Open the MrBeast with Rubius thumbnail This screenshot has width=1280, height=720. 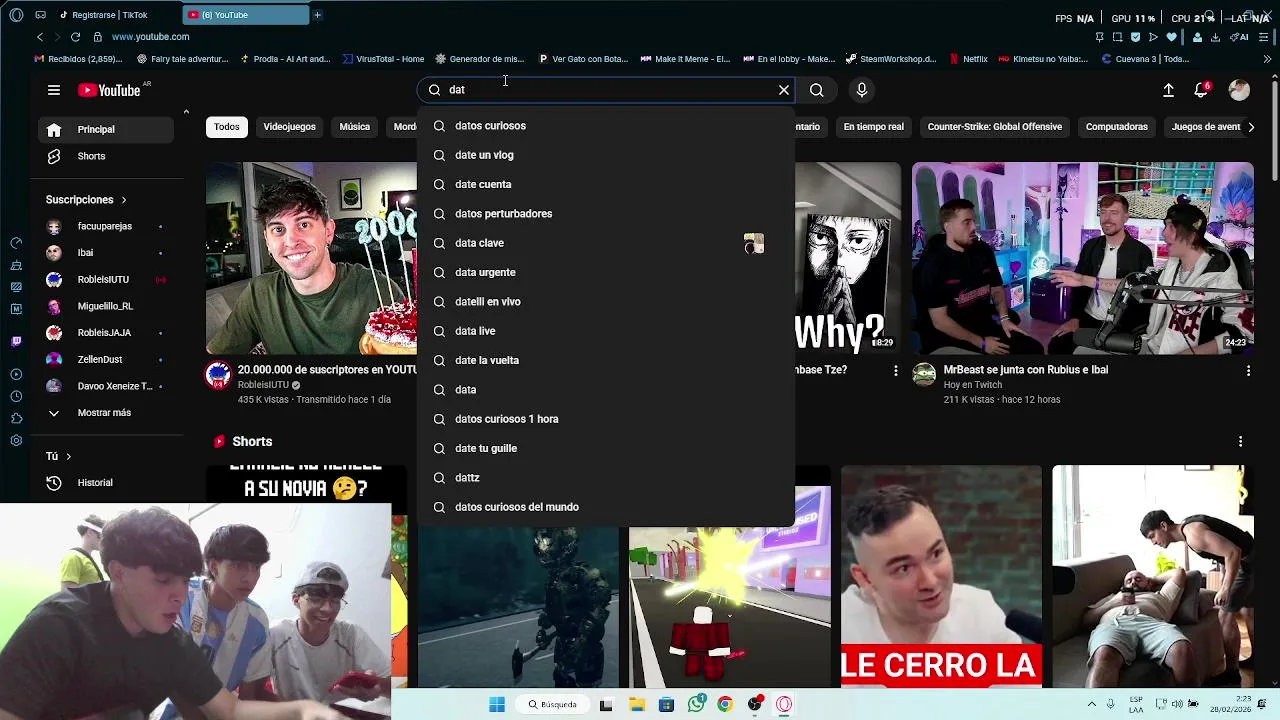1082,258
